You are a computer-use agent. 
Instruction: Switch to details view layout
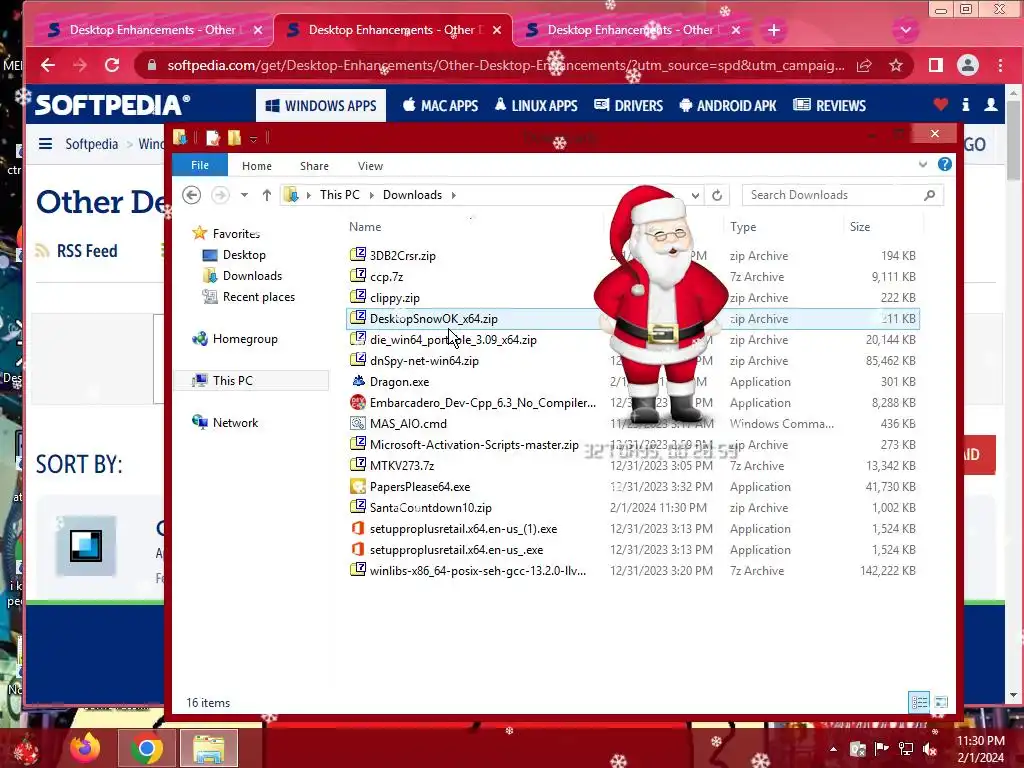pos(920,703)
